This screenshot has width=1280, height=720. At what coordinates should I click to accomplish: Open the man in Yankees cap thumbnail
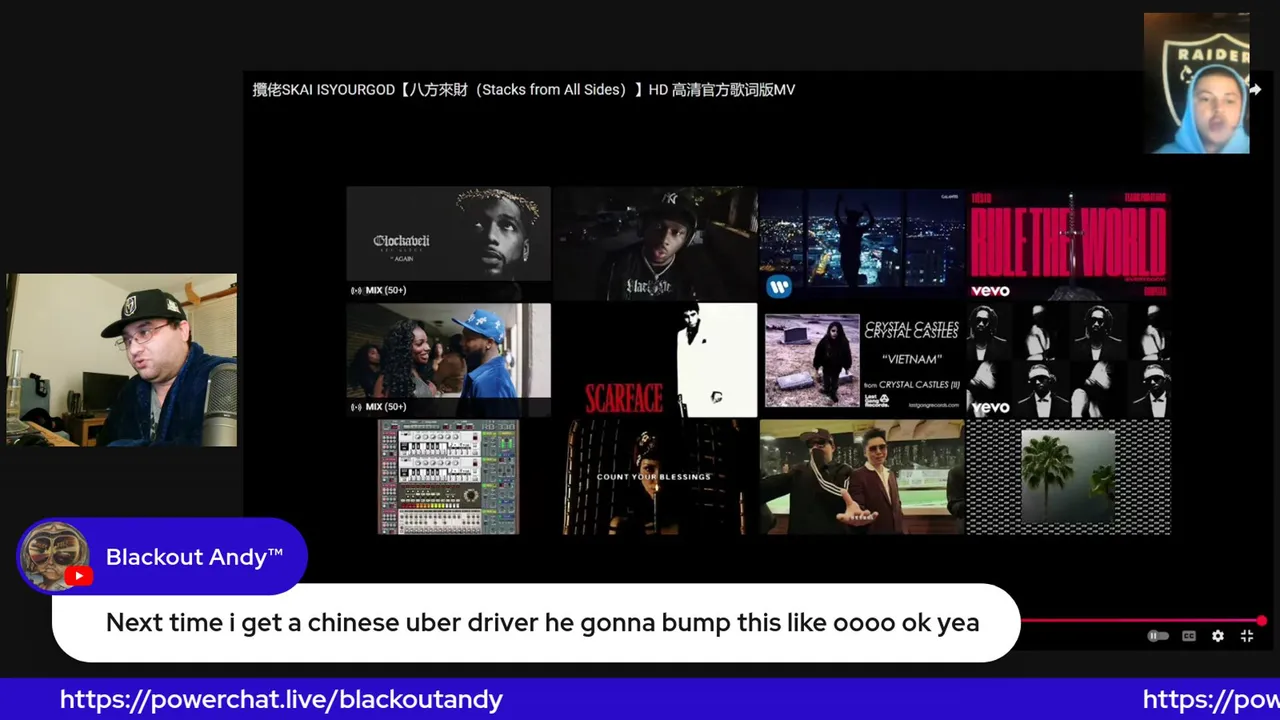[656, 243]
